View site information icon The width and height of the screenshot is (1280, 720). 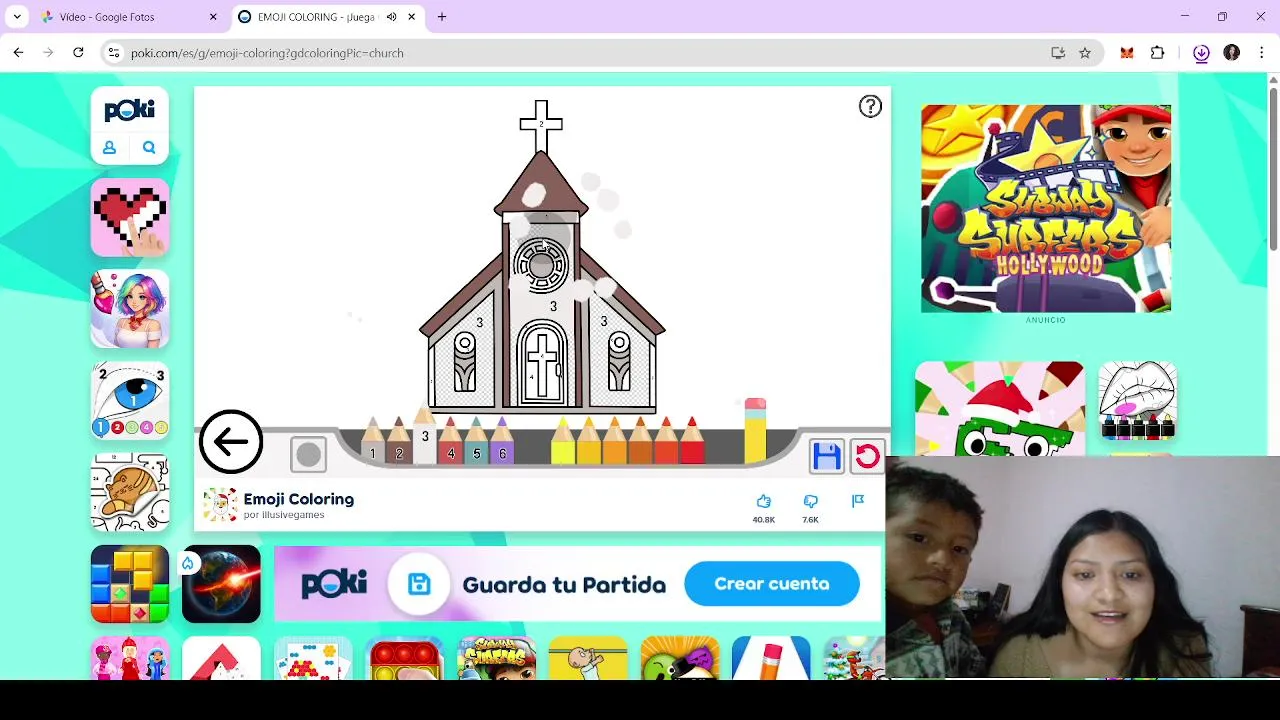pyautogui.click(x=113, y=53)
